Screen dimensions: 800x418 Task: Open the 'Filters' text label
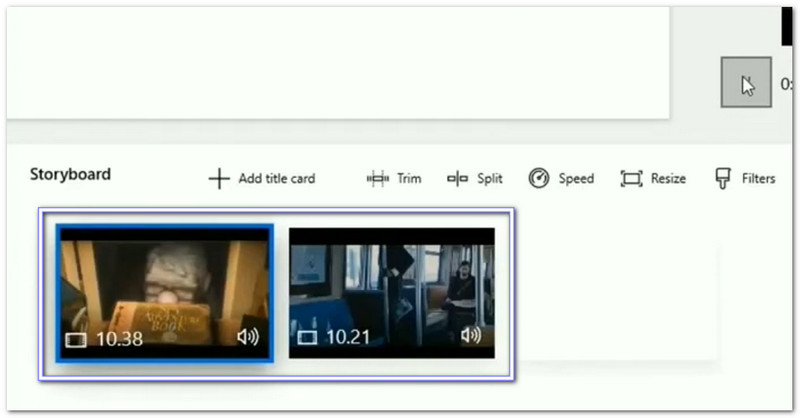point(758,179)
